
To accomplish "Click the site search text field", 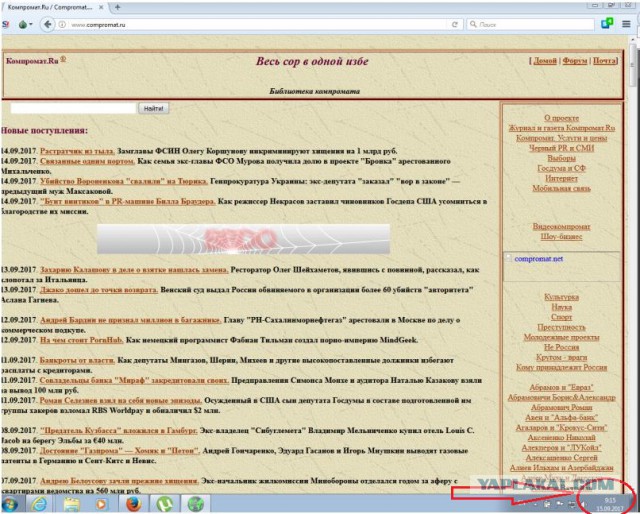I will click(x=67, y=107).
